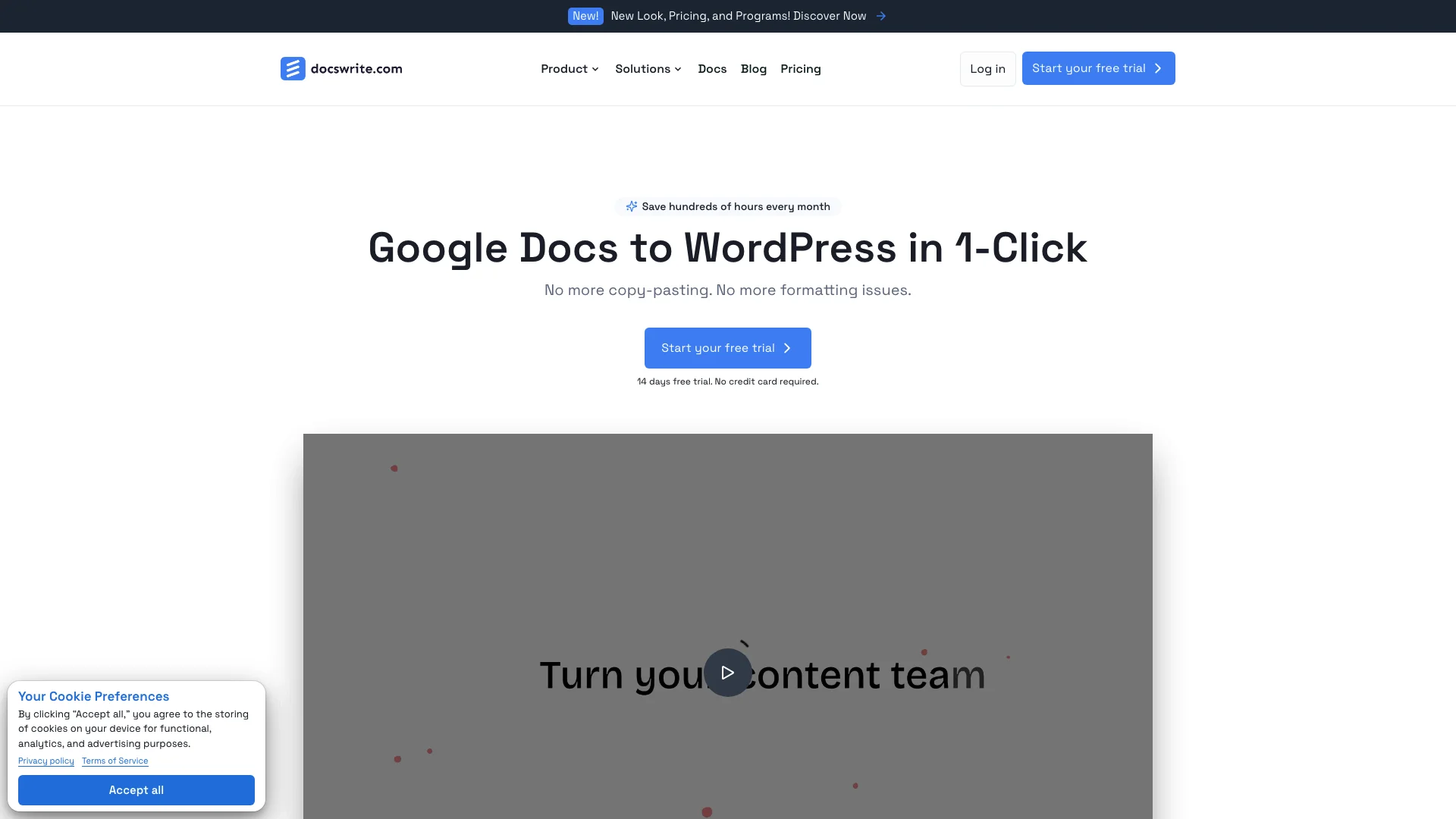Click the play button icon on video
1456x819 pixels.
click(728, 672)
